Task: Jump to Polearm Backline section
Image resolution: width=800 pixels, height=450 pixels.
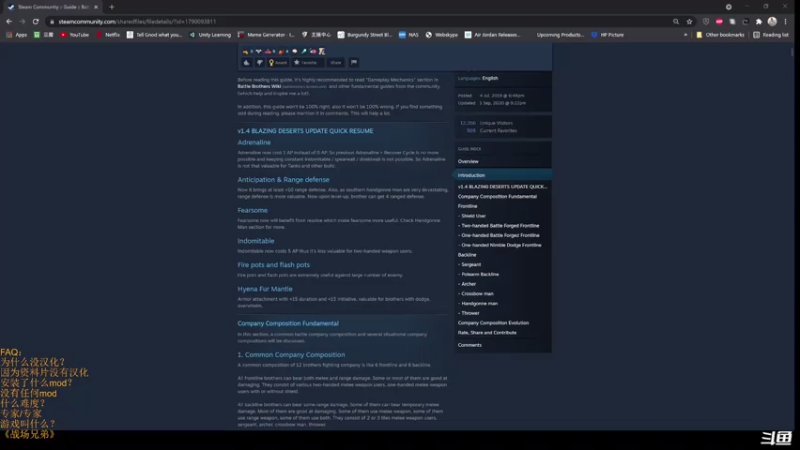Action: tap(479, 274)
